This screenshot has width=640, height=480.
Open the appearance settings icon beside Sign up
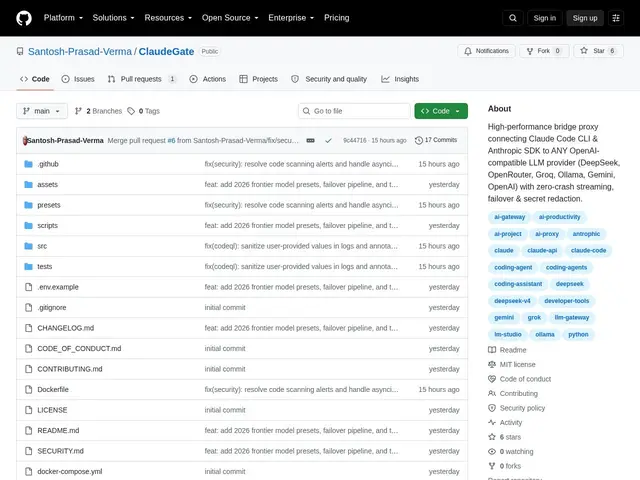pos(616,18)
